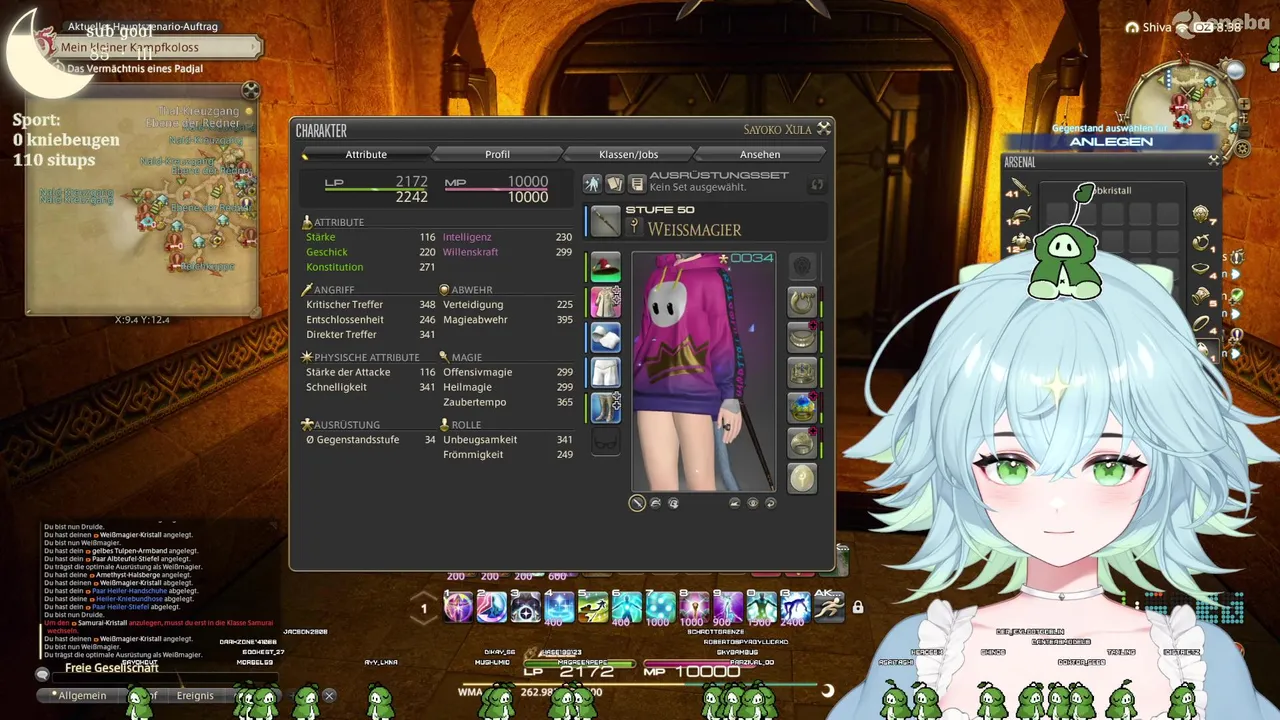Select the blue gem ring slot

[x=802, y=407]
